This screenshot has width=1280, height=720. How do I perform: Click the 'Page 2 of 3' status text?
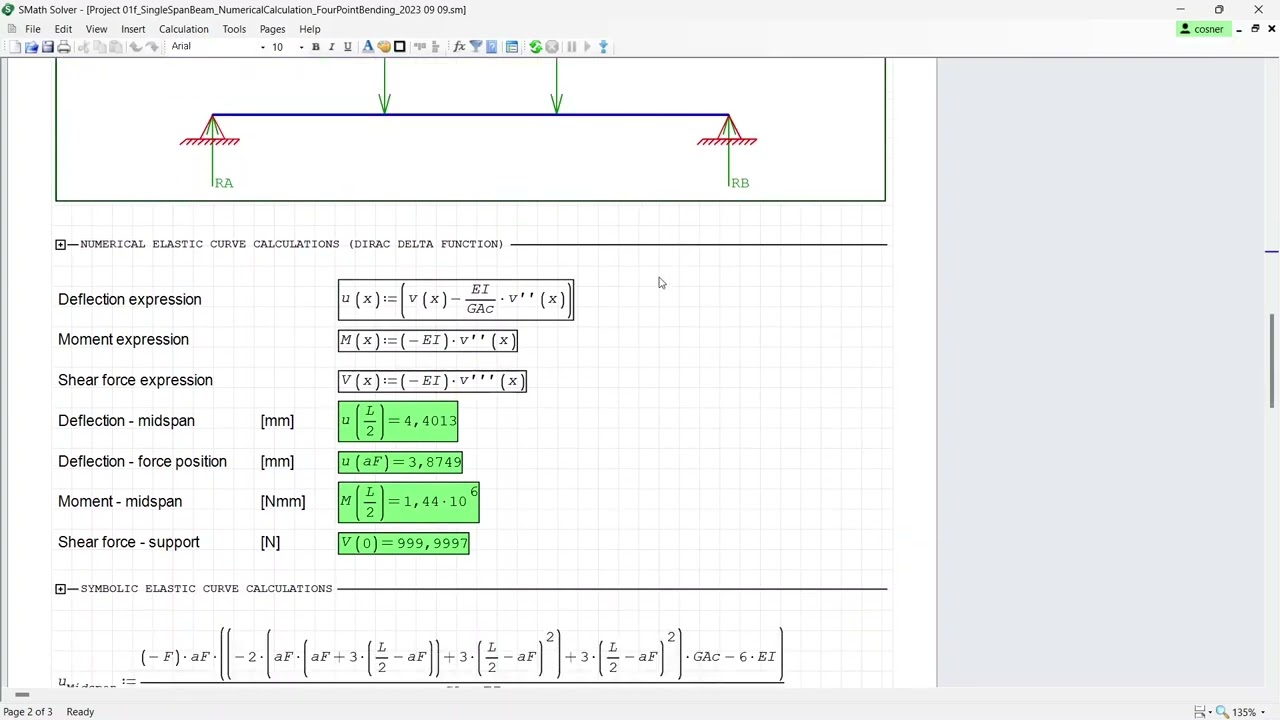[x=28, y=712]
